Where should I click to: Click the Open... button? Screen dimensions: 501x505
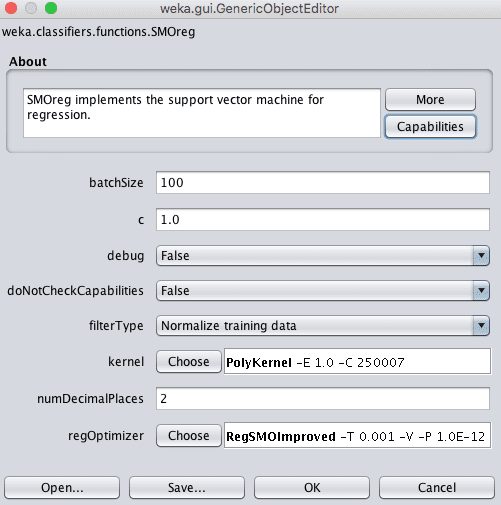tap(62, 488)
